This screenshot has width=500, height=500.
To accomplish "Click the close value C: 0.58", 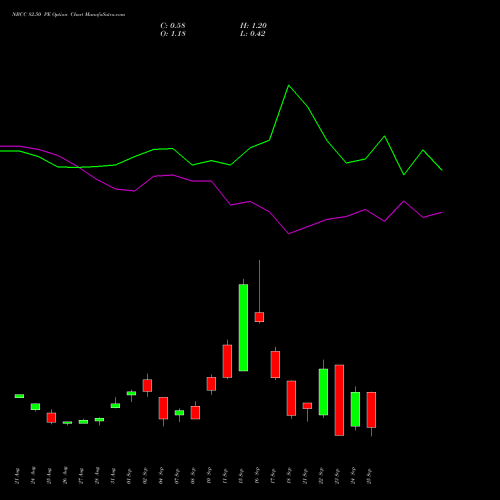I will point(173,26).
